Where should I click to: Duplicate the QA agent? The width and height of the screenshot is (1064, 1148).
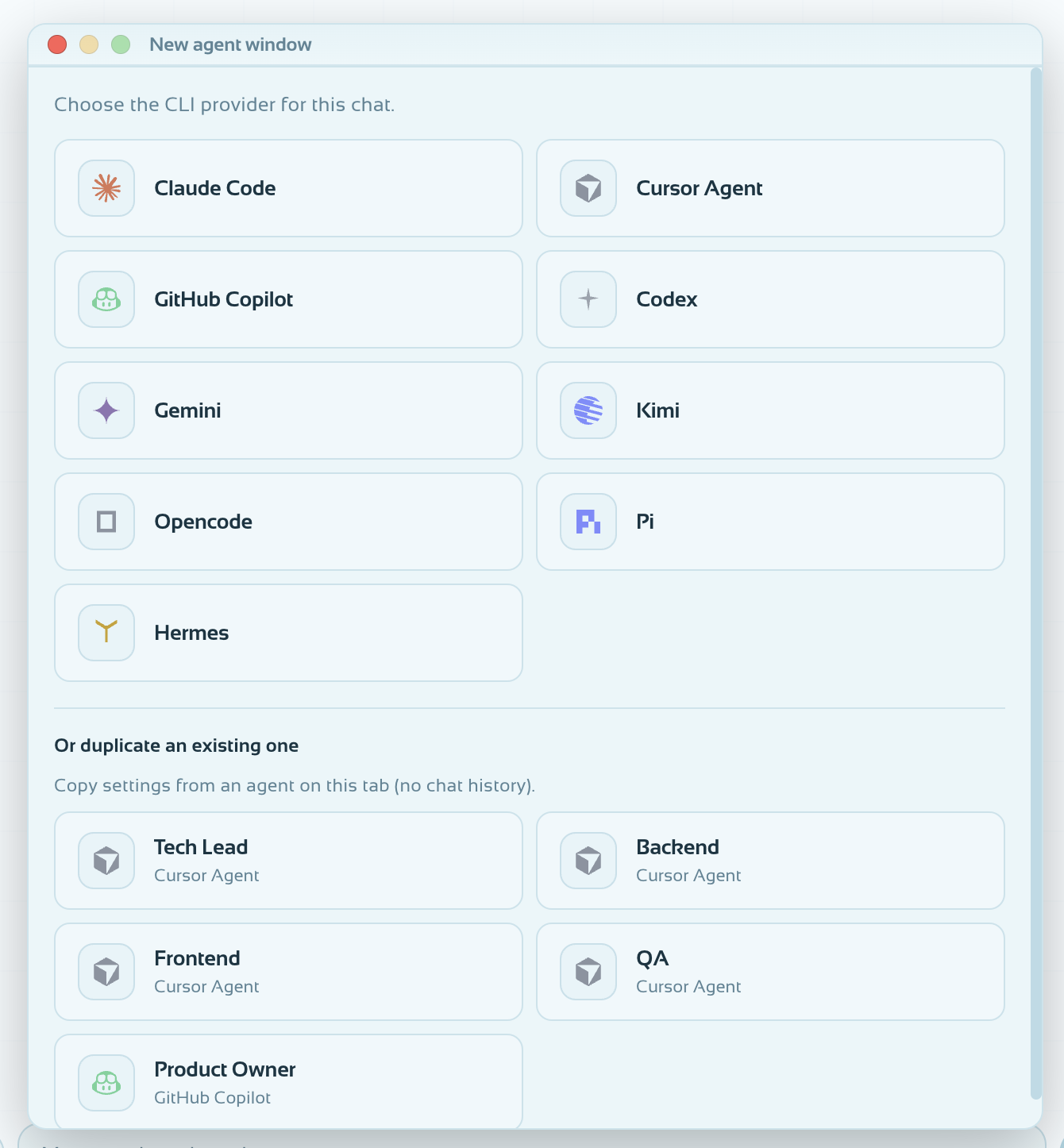tap(770, 972)
